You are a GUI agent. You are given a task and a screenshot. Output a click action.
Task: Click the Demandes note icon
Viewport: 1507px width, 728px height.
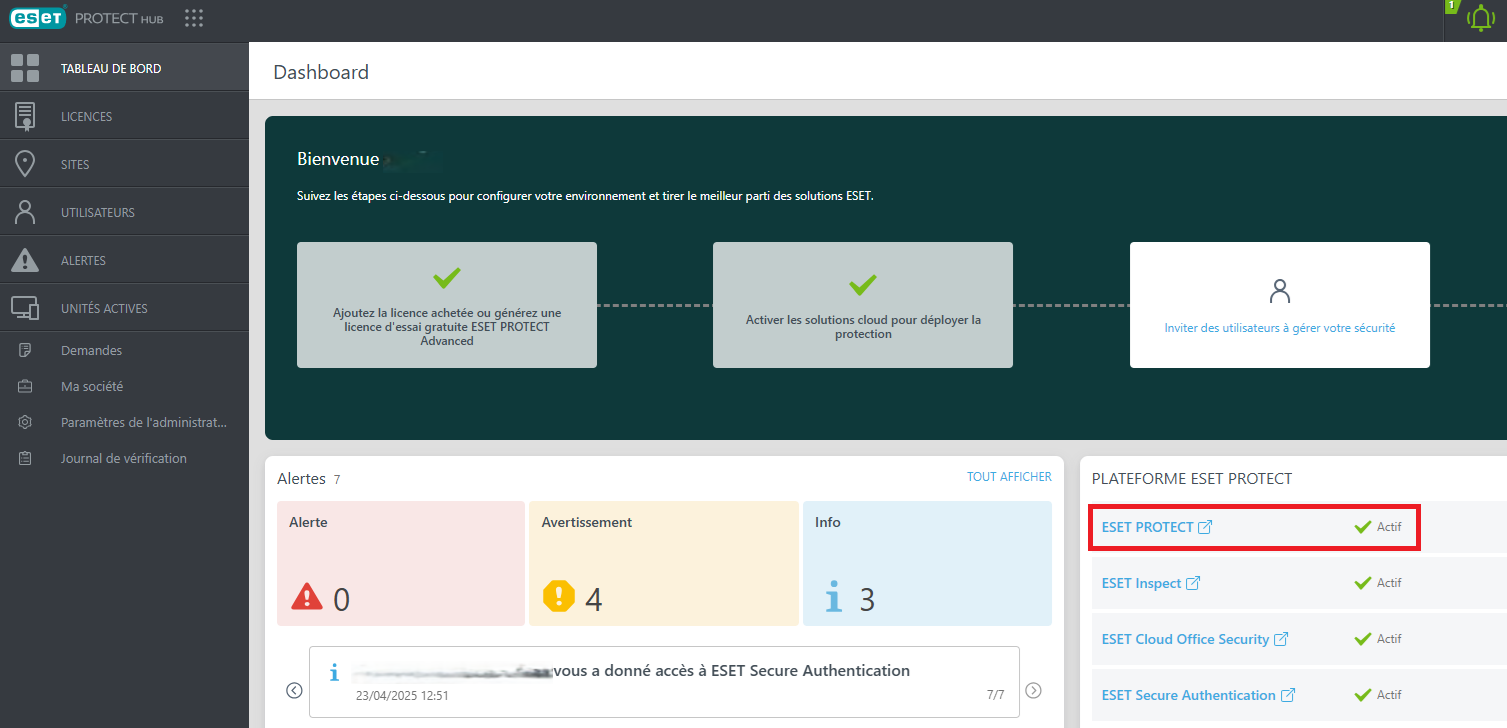pos(25,350)
